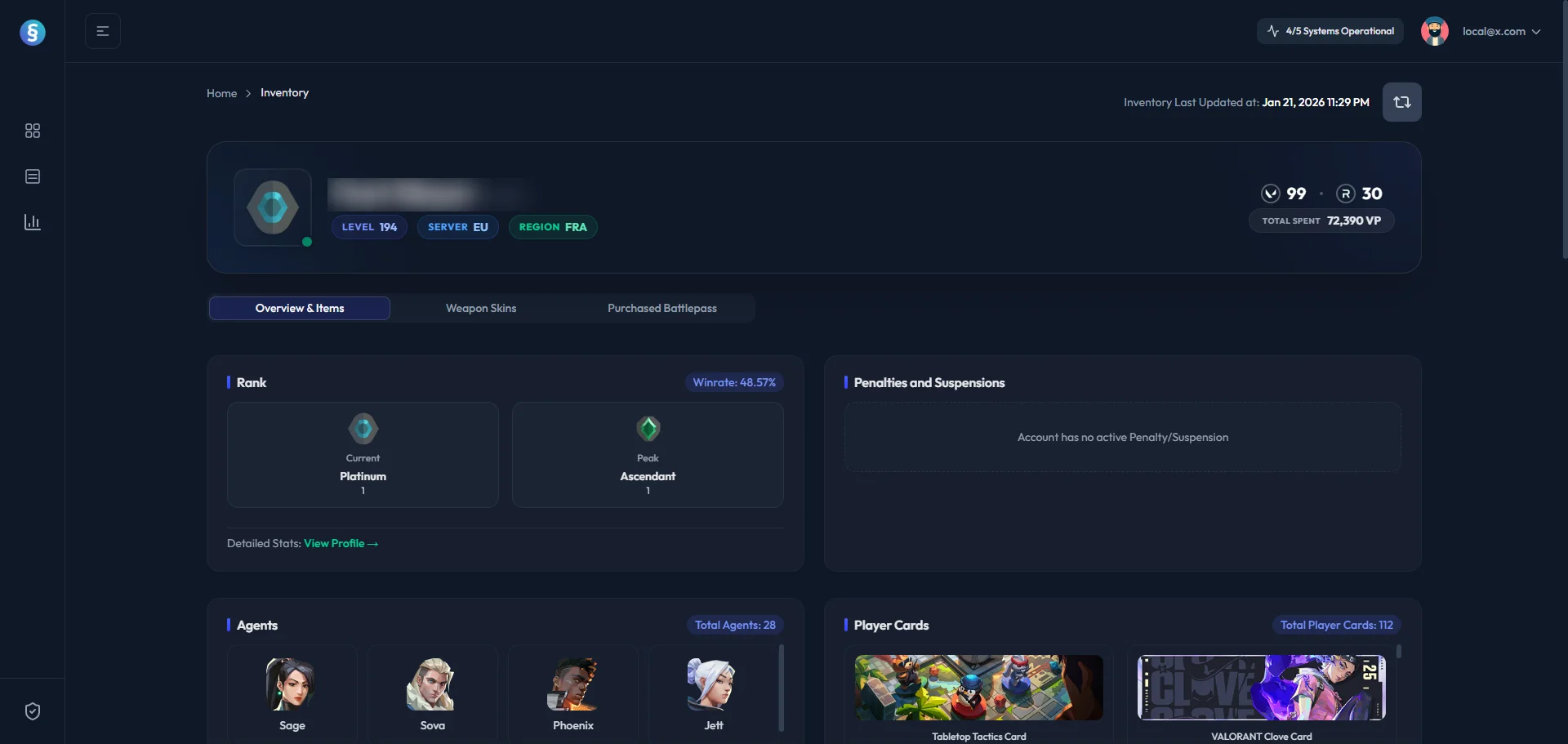
Task: Click the shield security icon at sidebar bottom
Action: (x=32, y=711)
